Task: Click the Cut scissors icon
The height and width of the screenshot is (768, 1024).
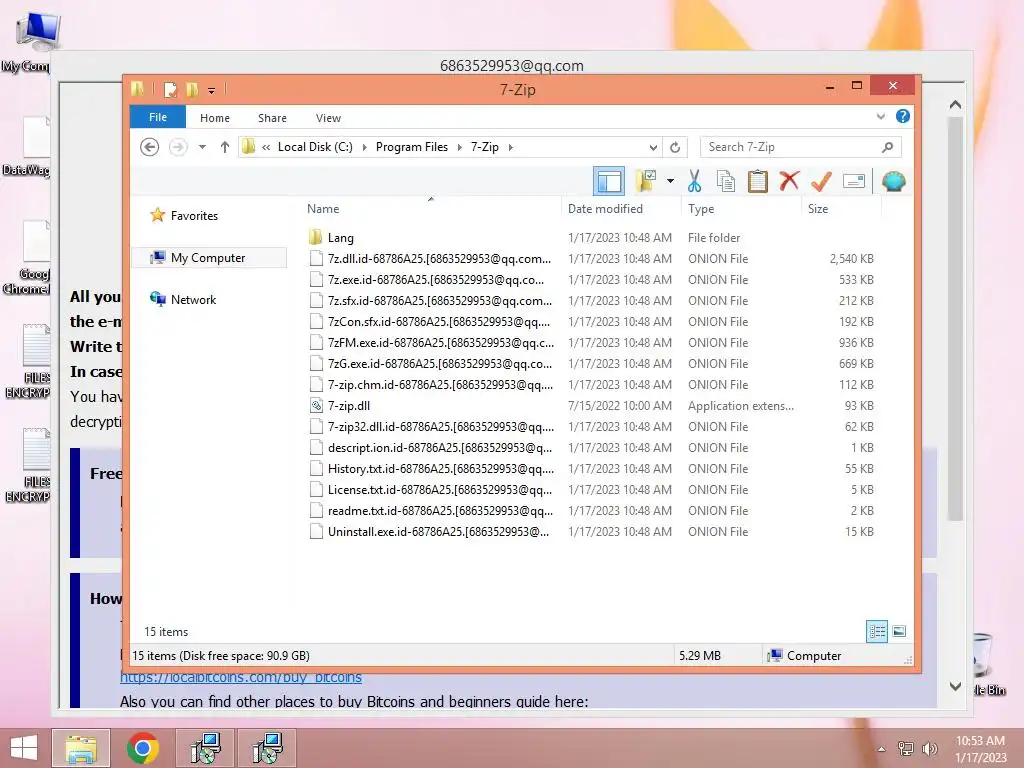Action: click(x=694, y=181)
